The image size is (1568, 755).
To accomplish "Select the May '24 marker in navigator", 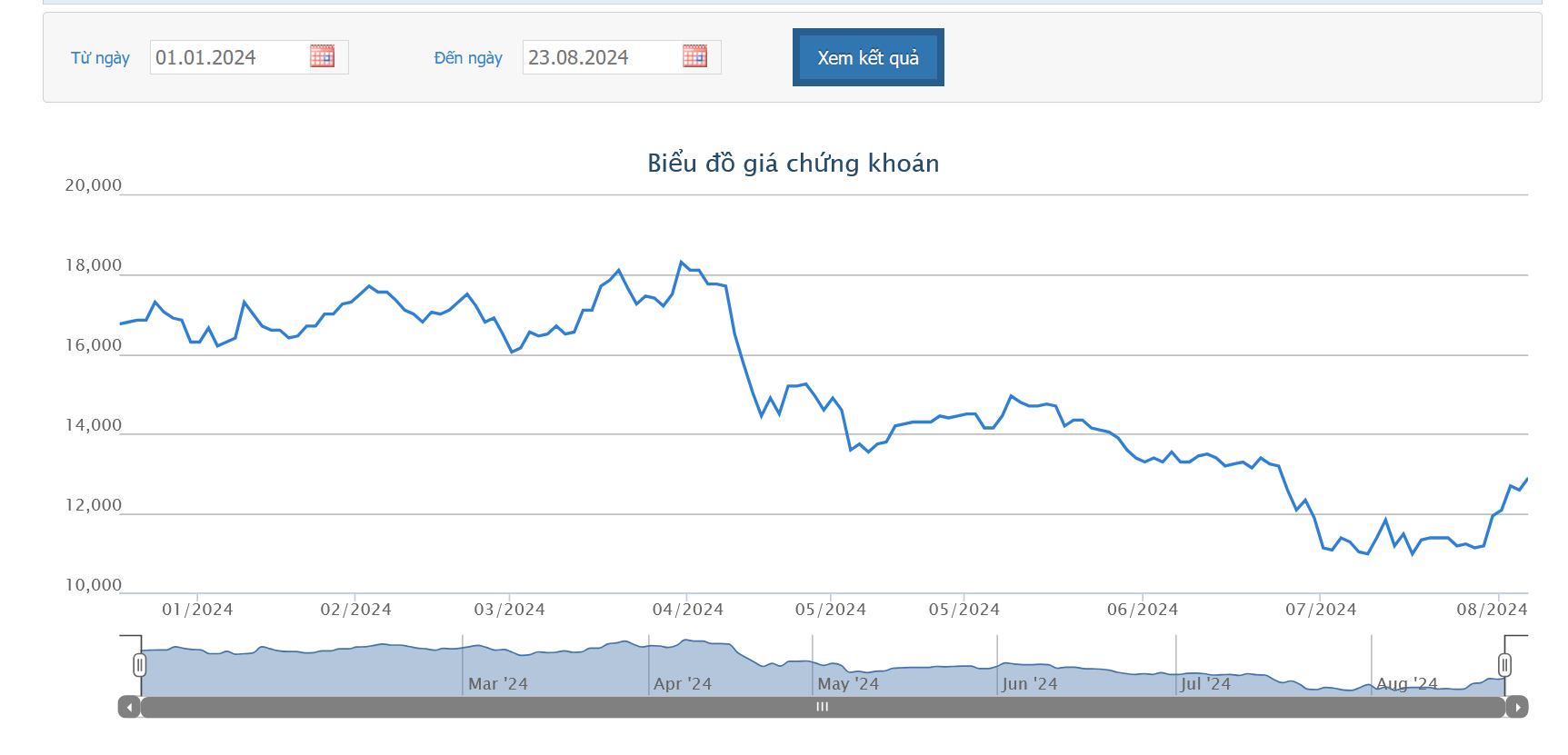I will click(x=847, y=683).
